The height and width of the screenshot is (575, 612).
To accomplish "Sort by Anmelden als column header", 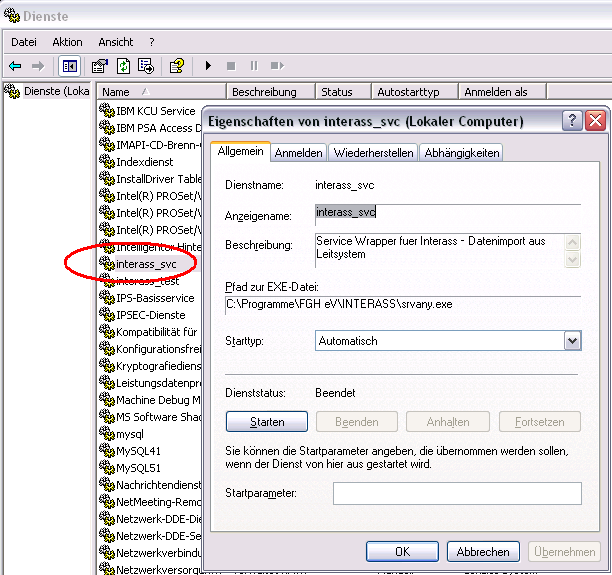I will click(502, 92).
